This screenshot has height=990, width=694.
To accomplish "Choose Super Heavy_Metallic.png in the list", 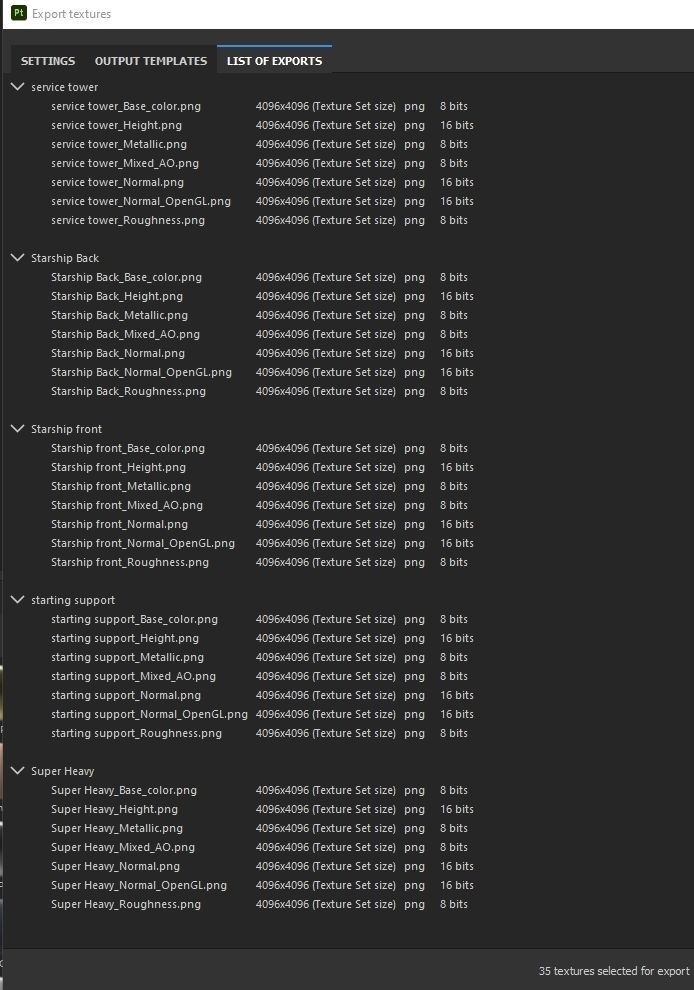I will pos(117,828).
